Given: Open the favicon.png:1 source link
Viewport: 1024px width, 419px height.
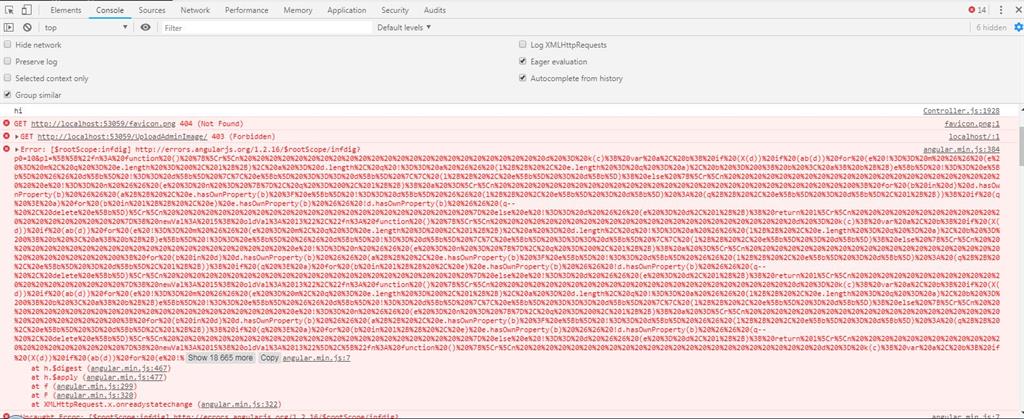Looking at the screenshot, I should (972, 123).
